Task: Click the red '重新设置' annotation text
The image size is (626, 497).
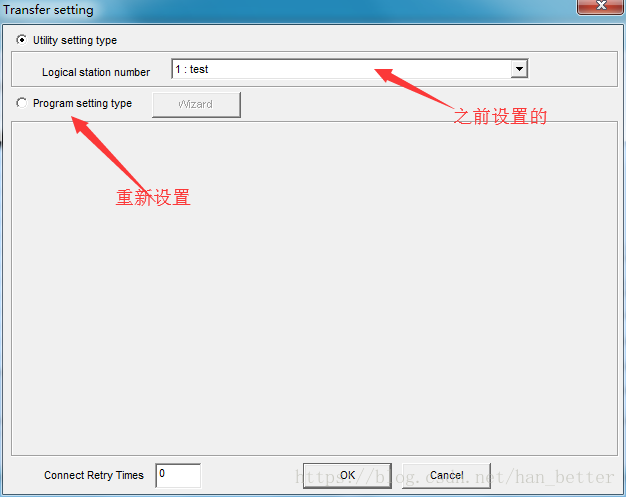Action: pyautogui.click(x=153, y=198)
